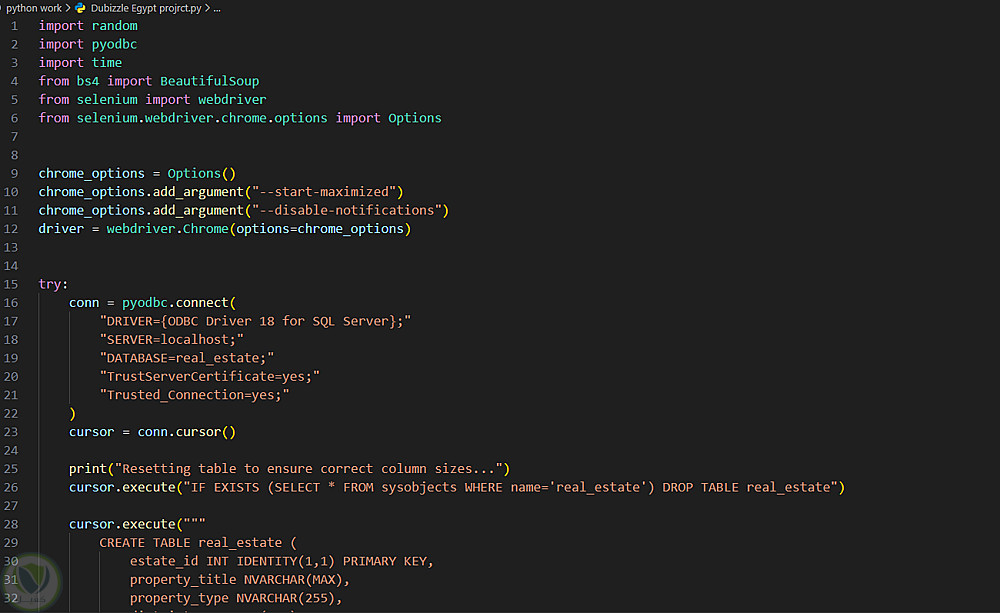Click 'CREATE TABLE real_estate' SQL text
The height and width of the screenshot is (613, 1000).
click(x=190, y=542)
